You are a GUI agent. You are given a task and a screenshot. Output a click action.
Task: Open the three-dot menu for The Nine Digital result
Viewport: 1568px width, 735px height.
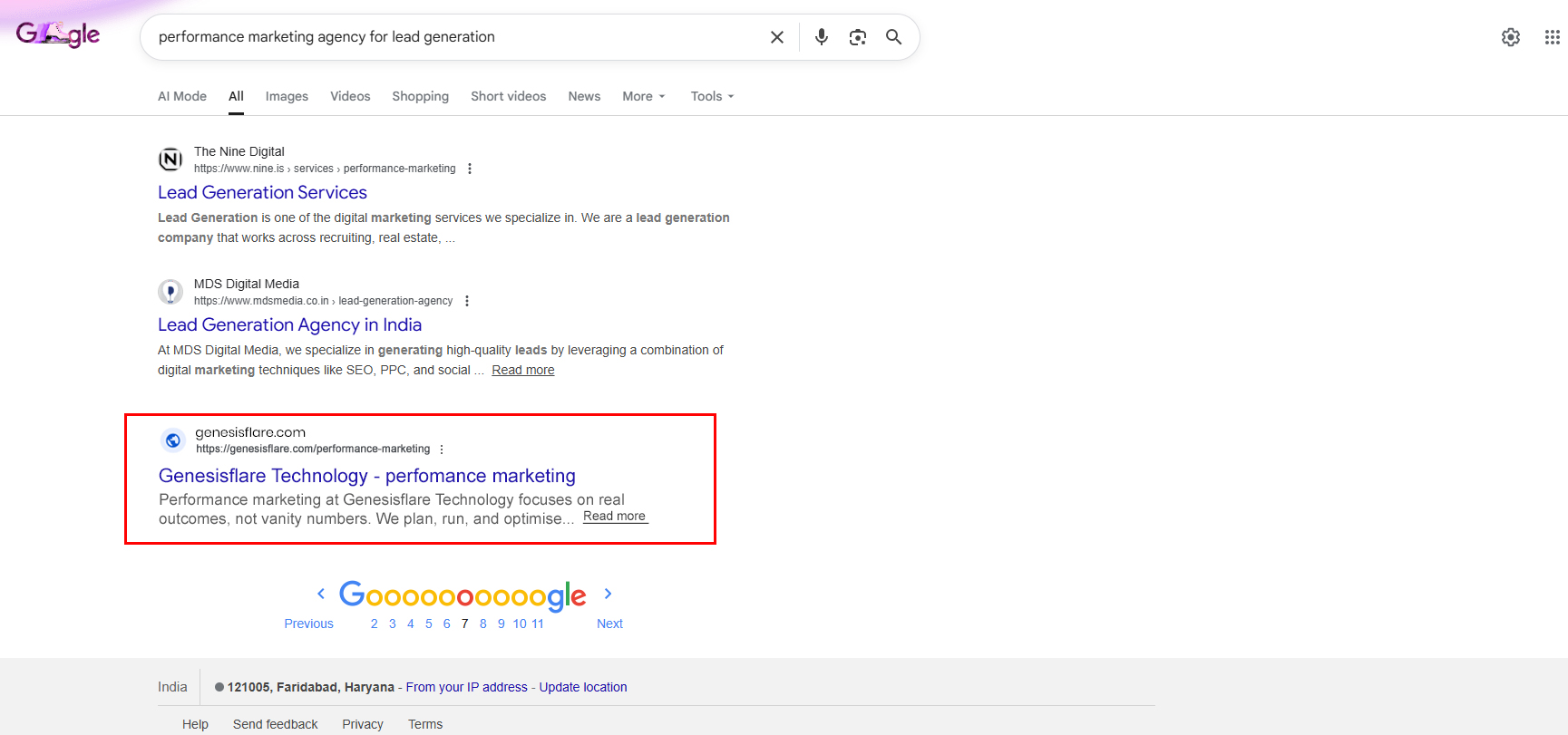[470, 169]
